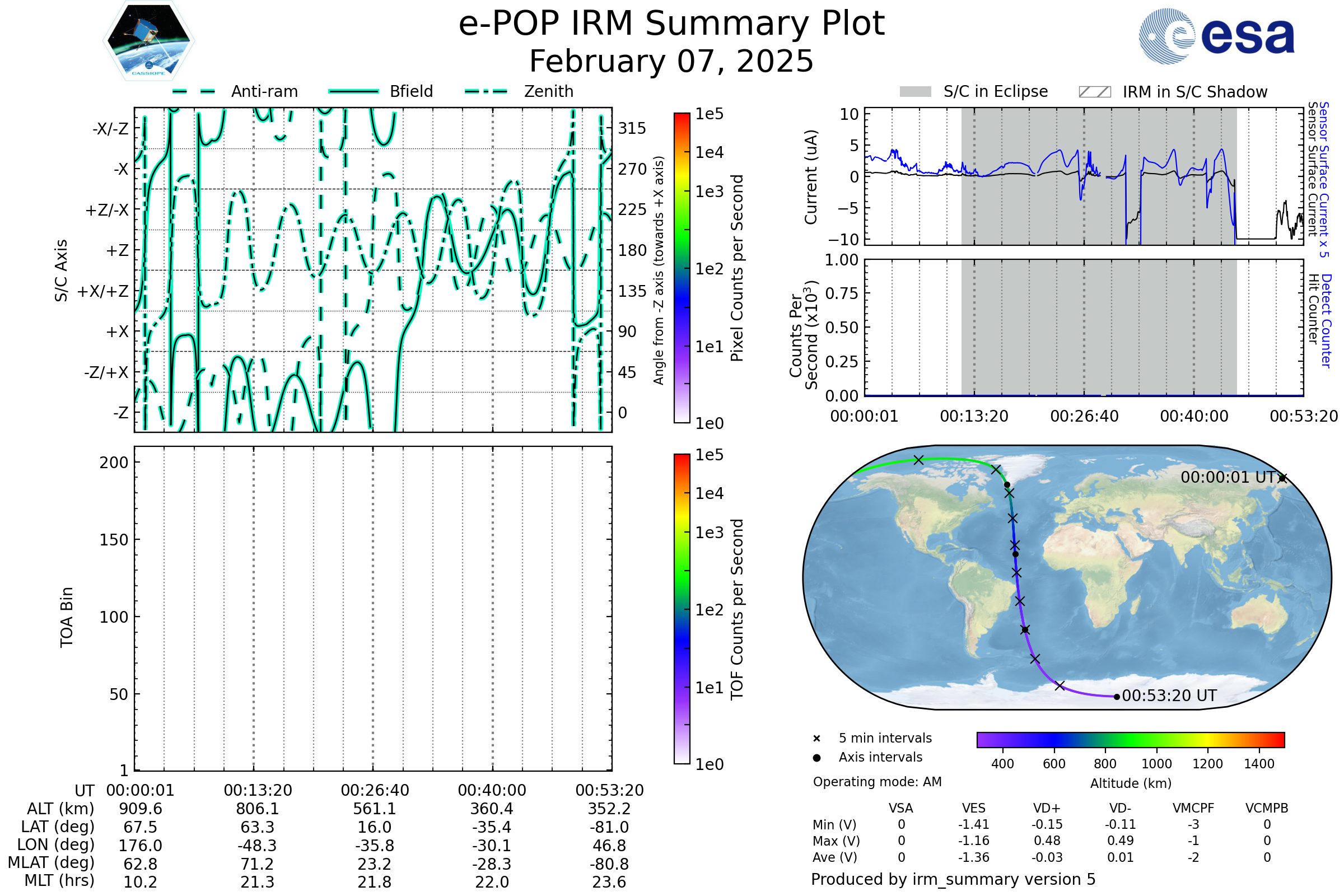Image resolution: width=1344 pixels, height=896 pixels.
Task: Click the Produced by irm_summary version 5 text
Action: coord(953,879)
